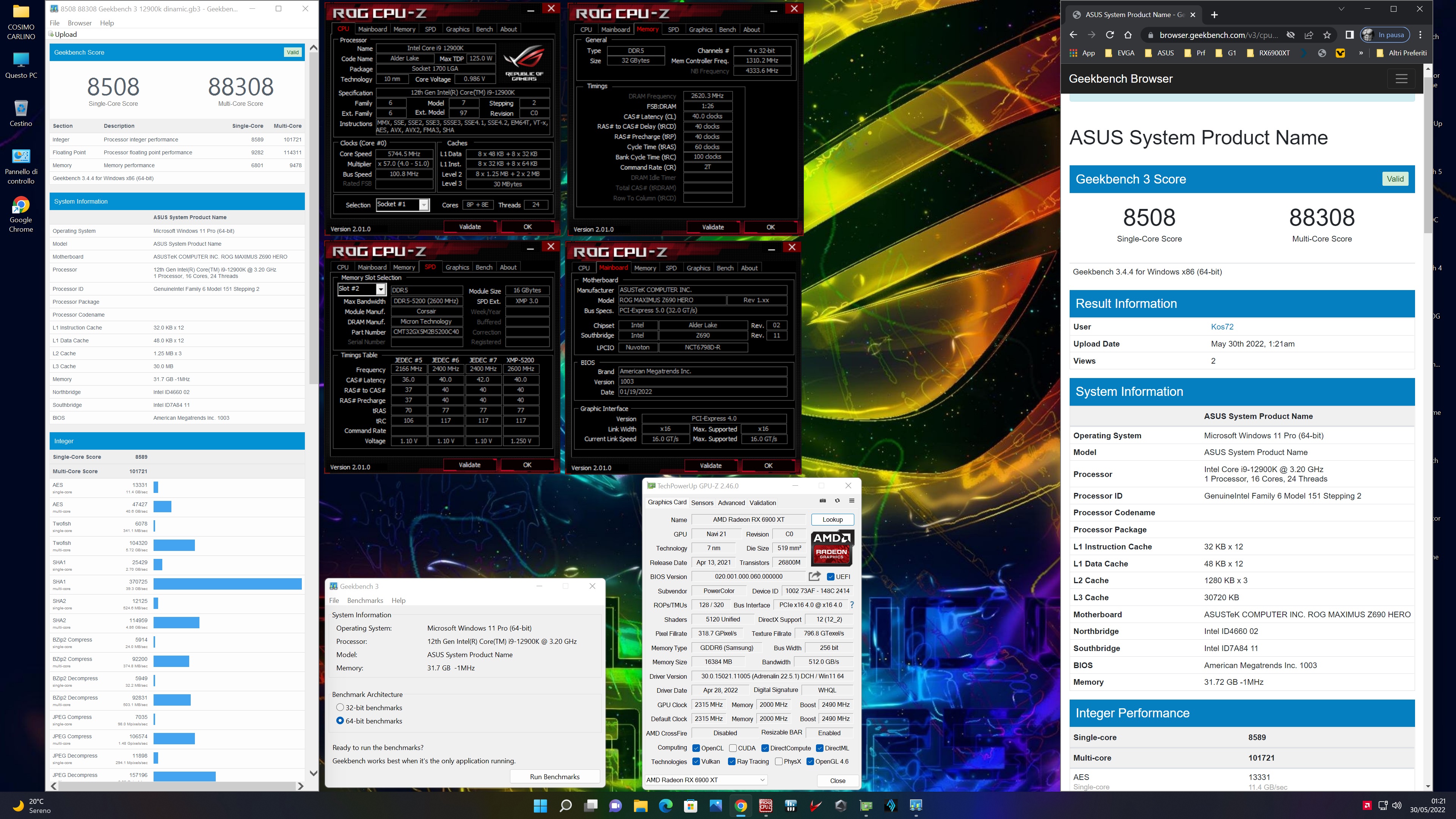Bookmark this page with the star icon
This screenshot has height=819, width=1456.
1327,35
